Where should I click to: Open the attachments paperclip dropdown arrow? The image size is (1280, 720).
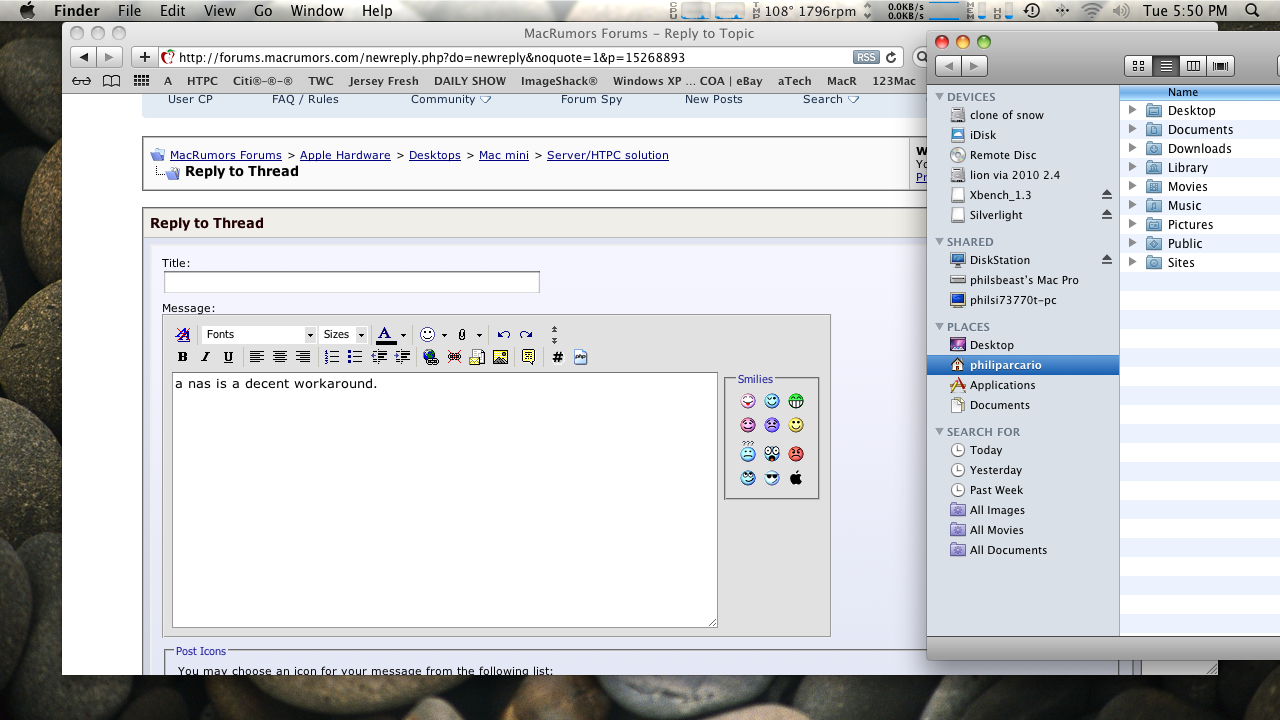479,335
